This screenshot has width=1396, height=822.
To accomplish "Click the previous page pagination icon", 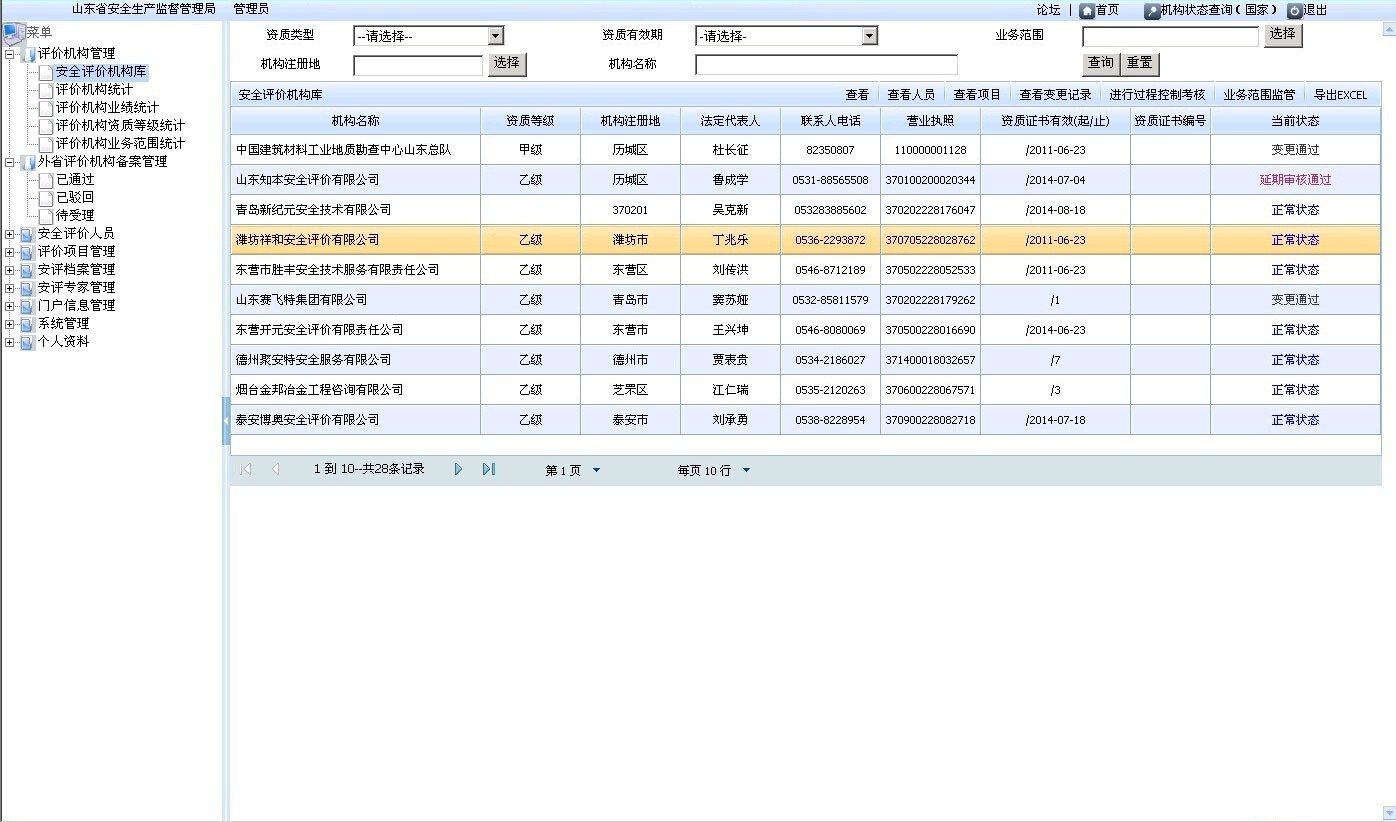I will click(x=275, y=468).
